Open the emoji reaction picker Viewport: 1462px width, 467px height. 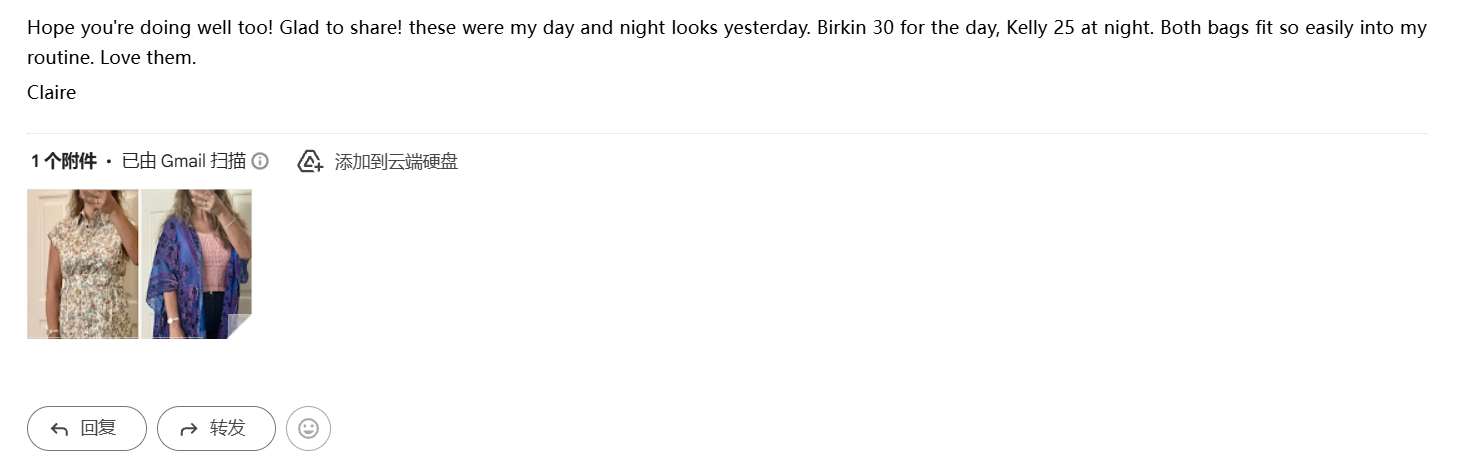[x=308, y=429]
